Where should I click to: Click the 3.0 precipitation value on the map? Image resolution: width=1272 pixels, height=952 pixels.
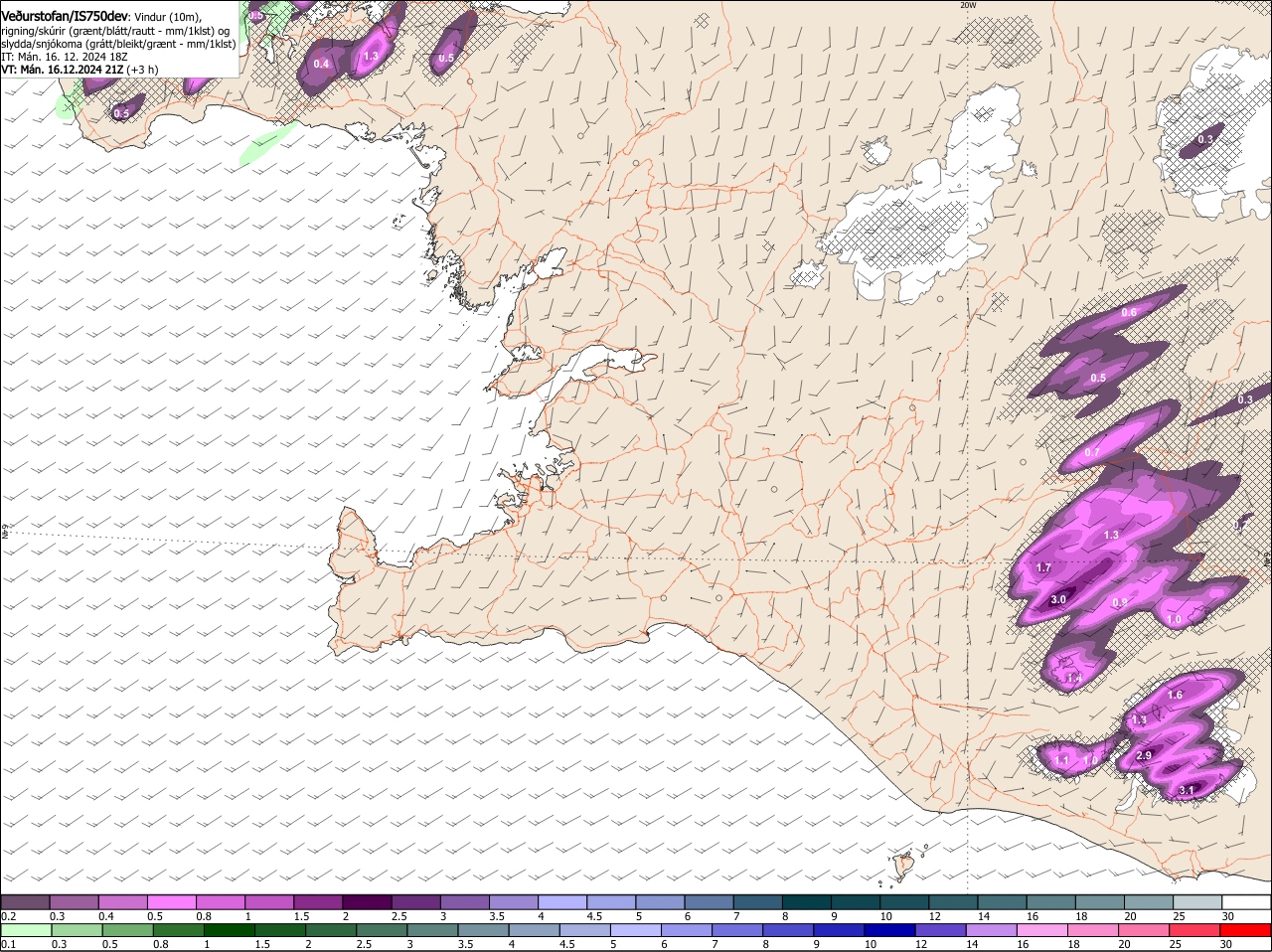[1058, 599]
